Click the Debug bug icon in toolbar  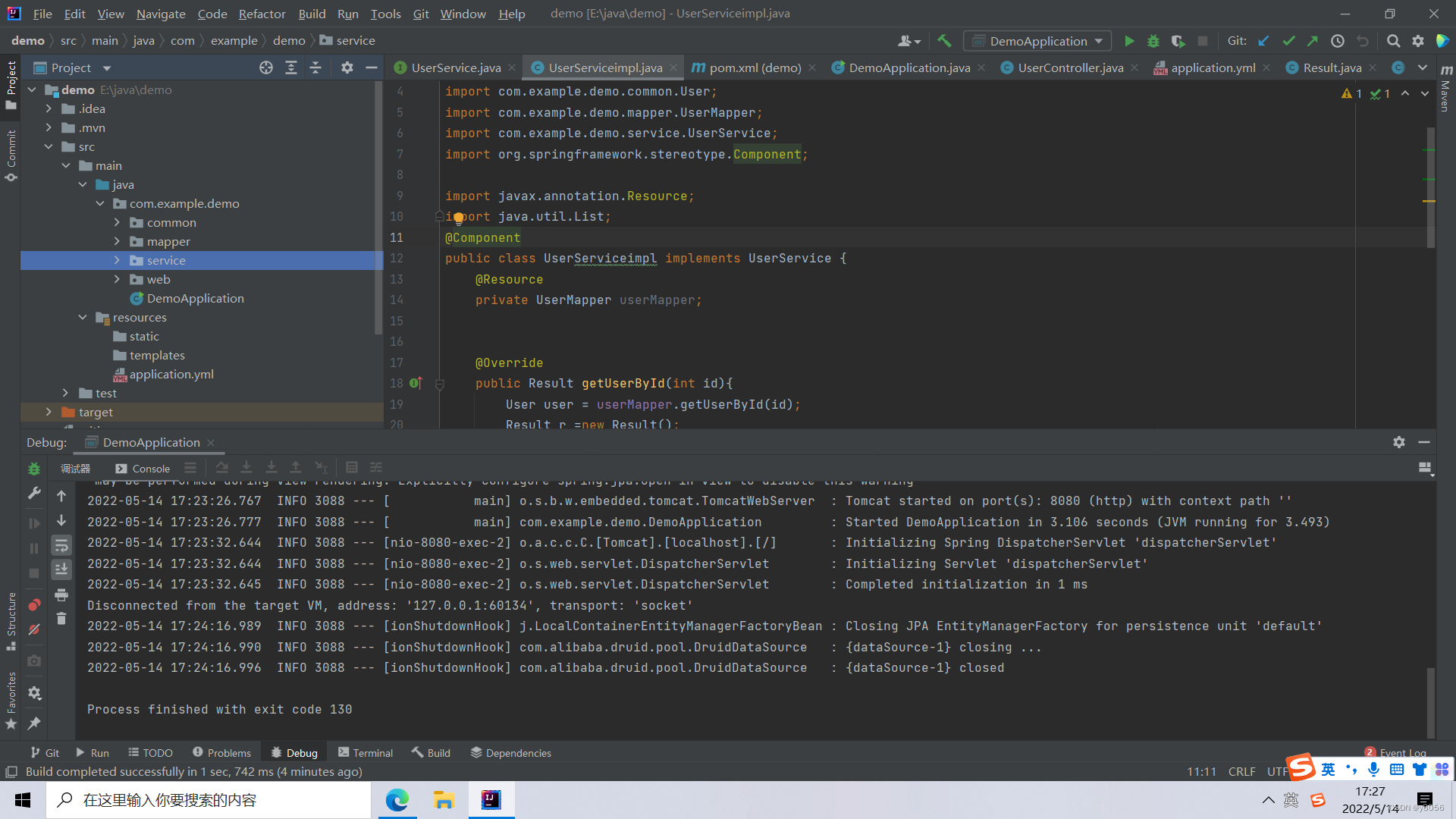(1153, 41)
